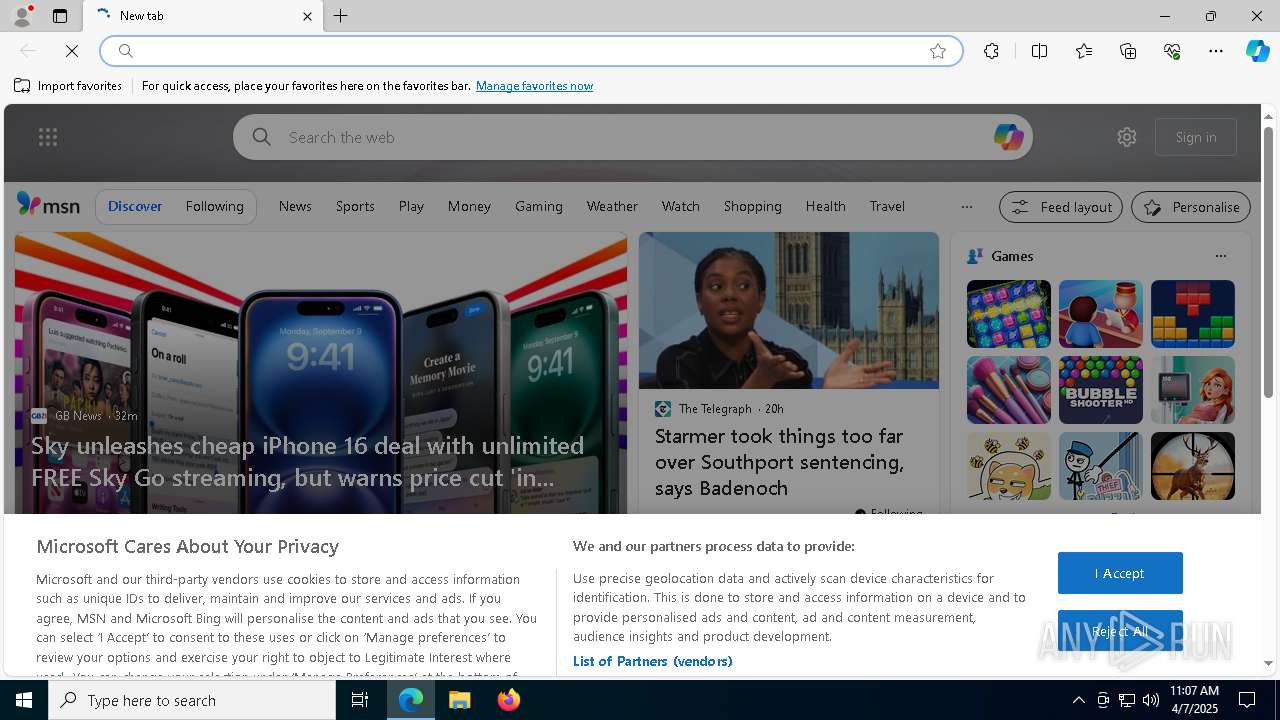
Task: Open the block puzzle game thumbnail
Action: pyautogui.click(x=1193, y=314)
